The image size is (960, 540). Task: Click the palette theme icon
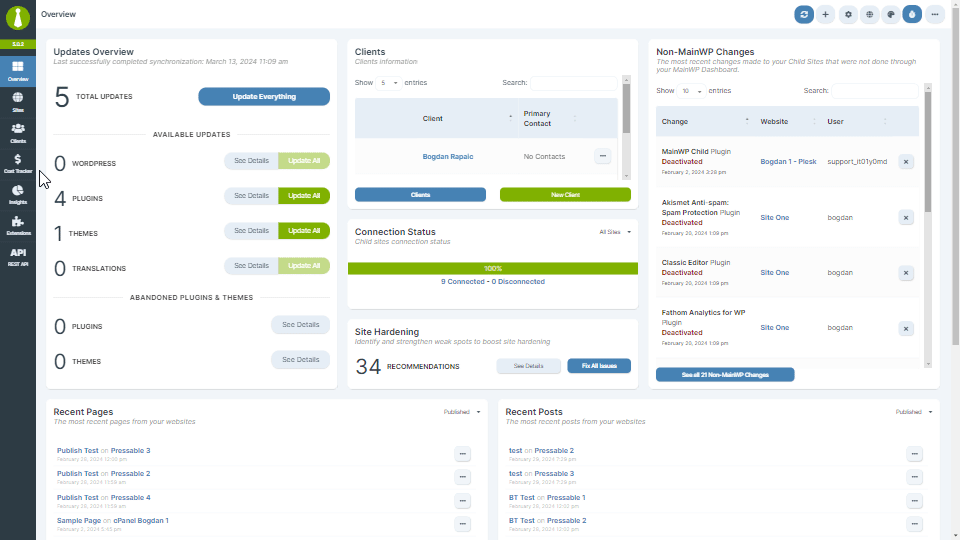(x=891, y=14)
